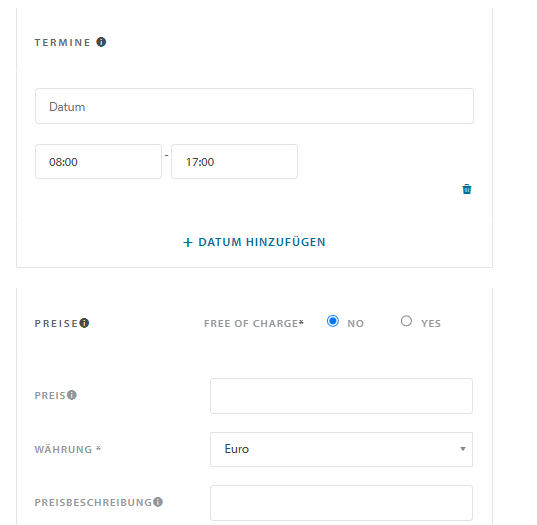Focus the Preis input field
Image resolution: width=537 pixels, height=525 pixels.
point(341,396)
